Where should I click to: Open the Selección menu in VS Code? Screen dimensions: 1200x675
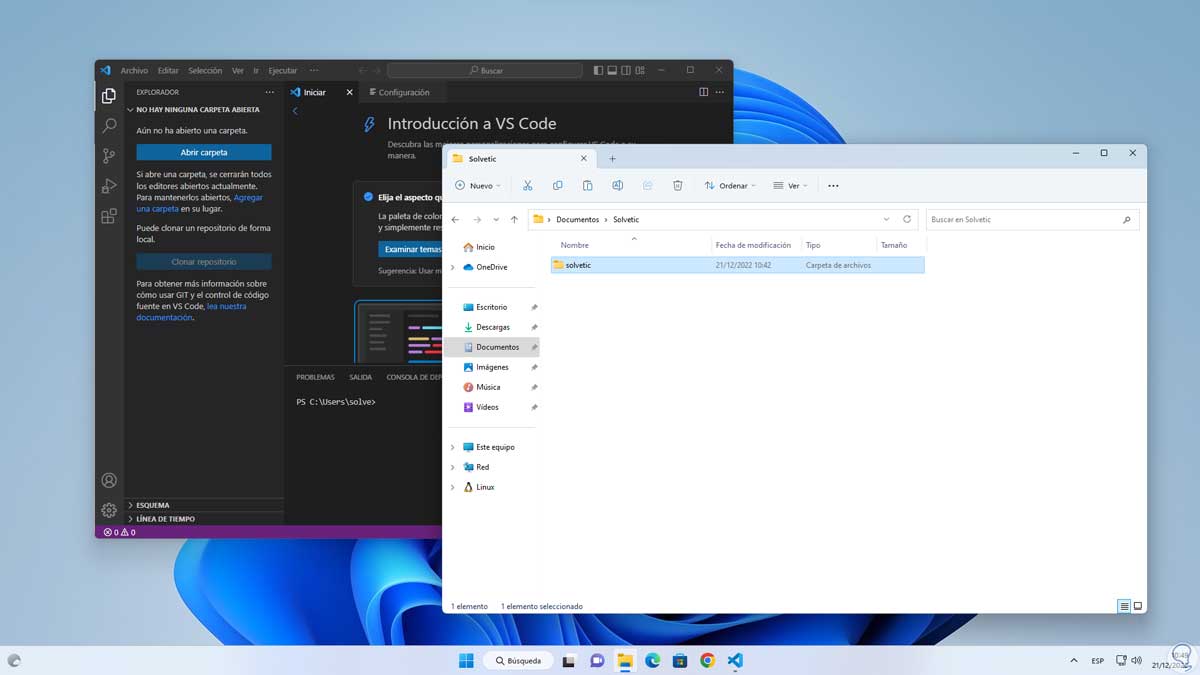[205, 71]
